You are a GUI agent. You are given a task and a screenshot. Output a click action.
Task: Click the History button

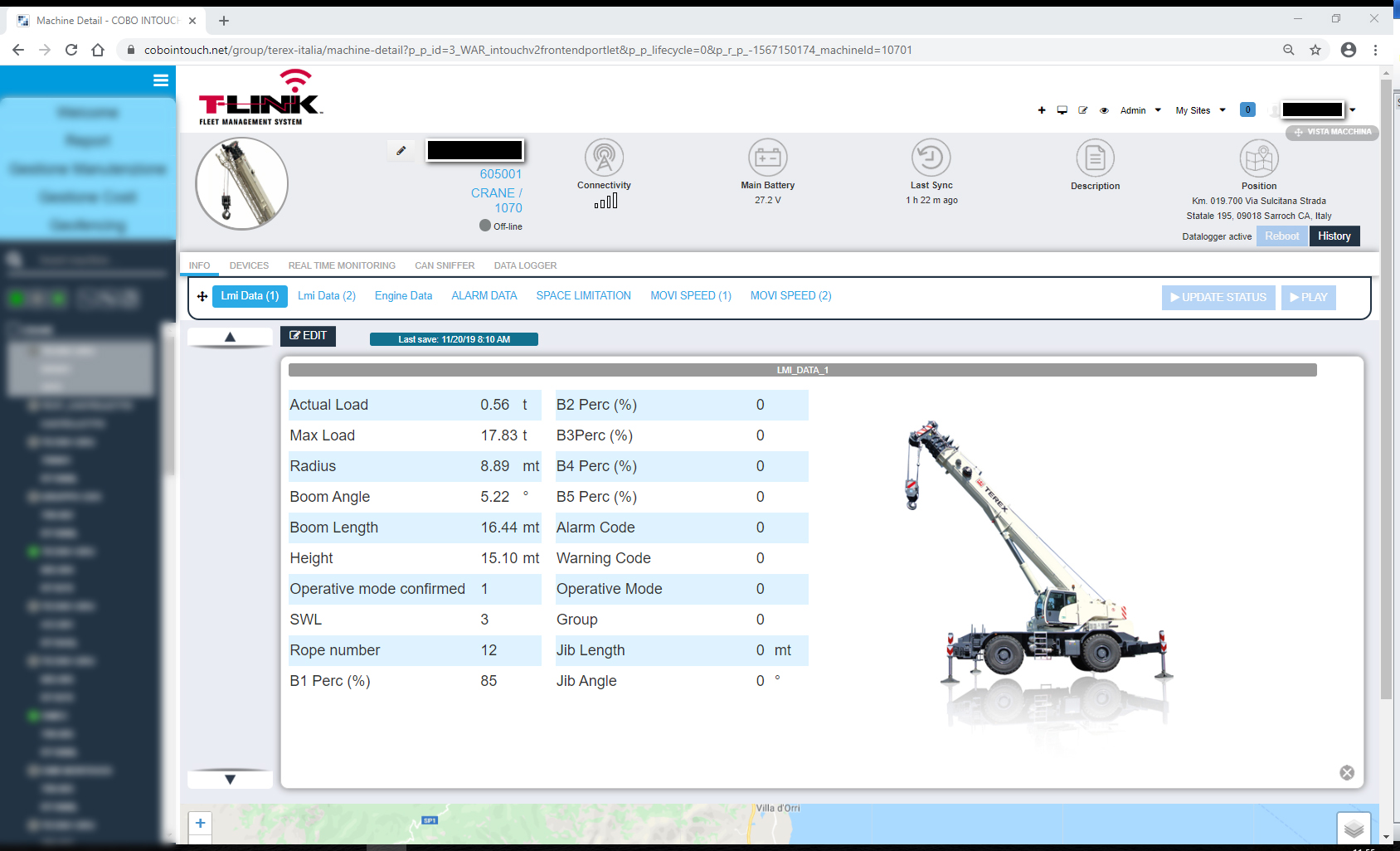coord(1334,236)
